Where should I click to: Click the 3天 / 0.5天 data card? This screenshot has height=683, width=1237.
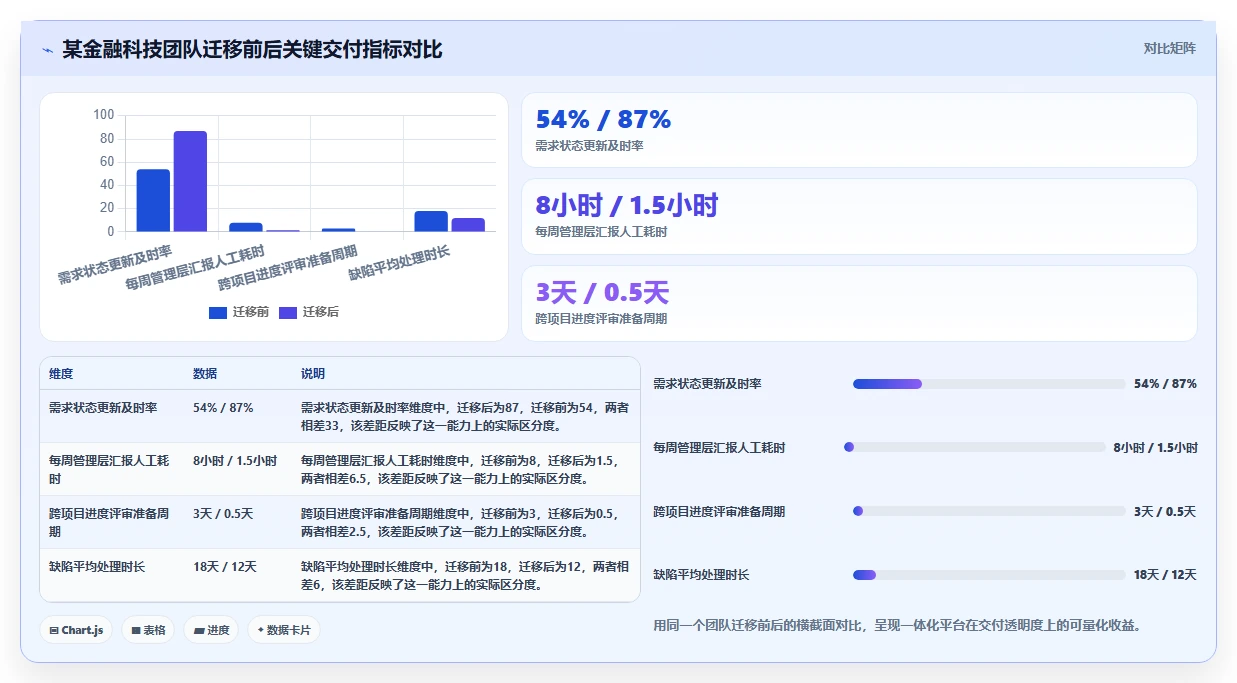(x=859, y=303)
